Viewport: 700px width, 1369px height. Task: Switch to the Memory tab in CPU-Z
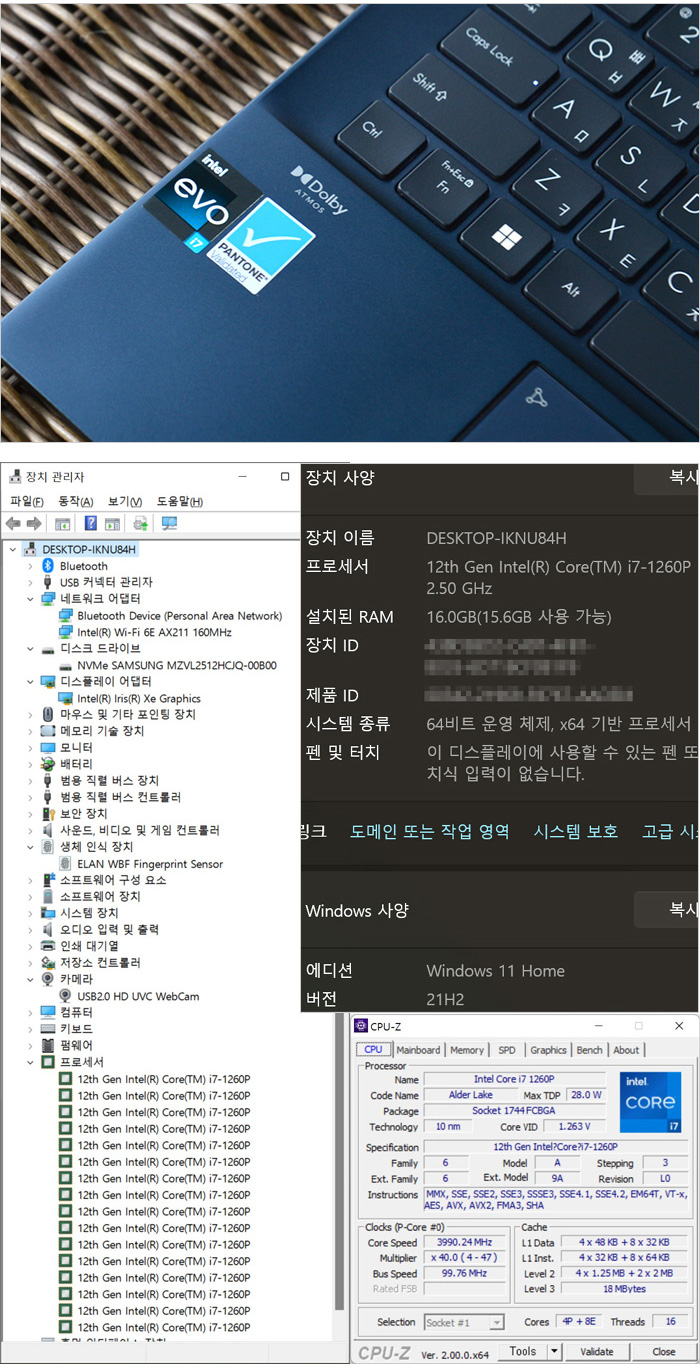click(x=467, y=1050)
